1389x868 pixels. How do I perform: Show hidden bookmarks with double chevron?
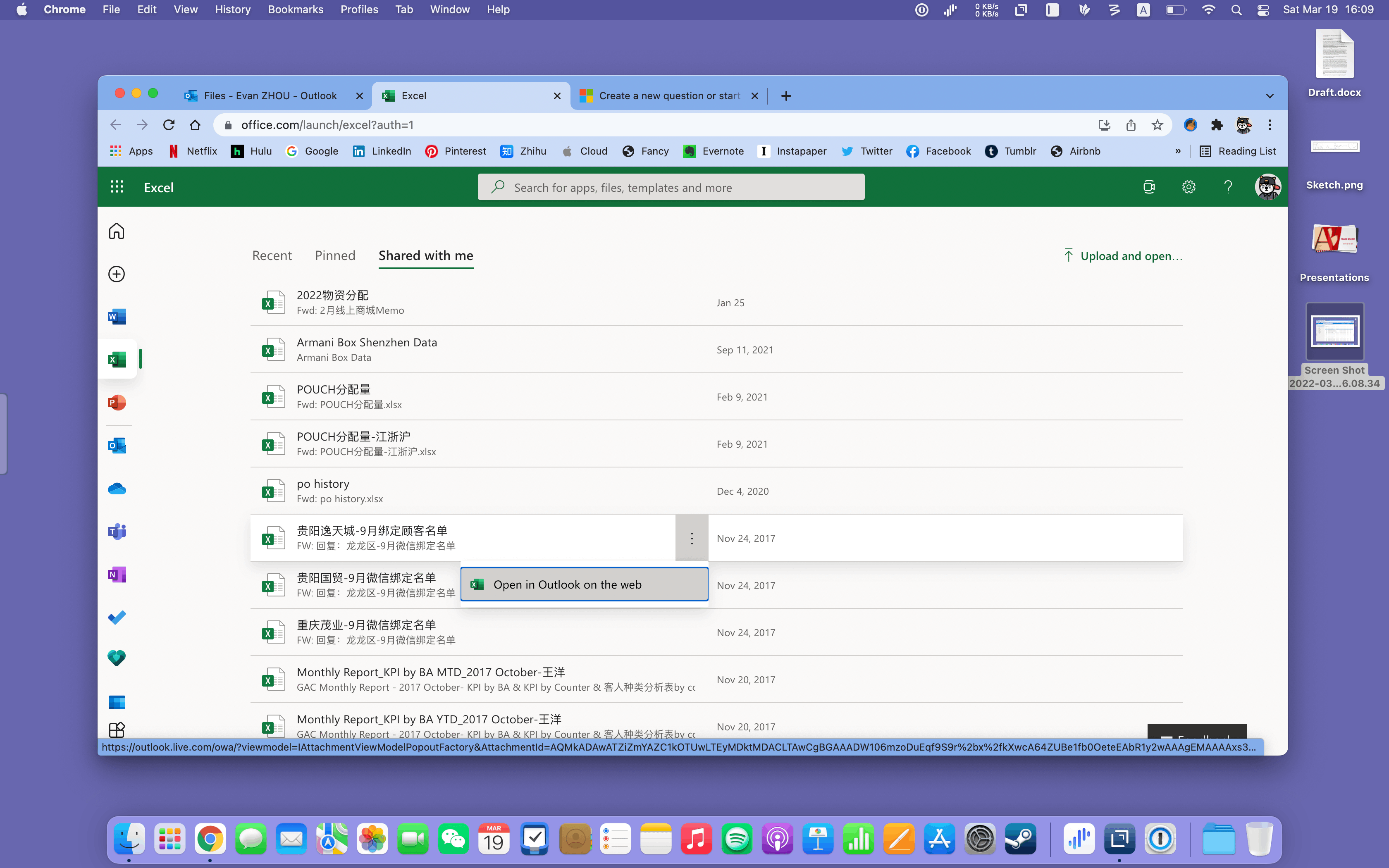click(x=1178, y=151)
